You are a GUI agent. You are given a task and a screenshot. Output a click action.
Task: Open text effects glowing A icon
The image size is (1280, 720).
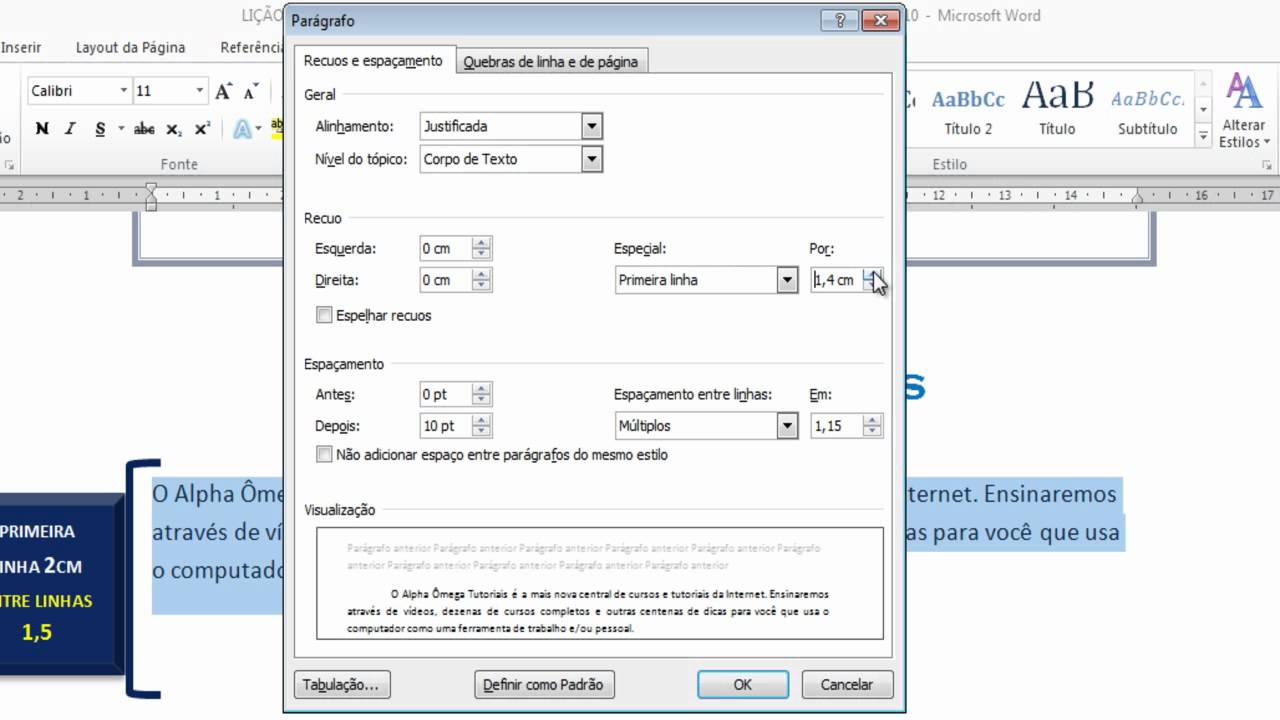[x=242, y=129]
